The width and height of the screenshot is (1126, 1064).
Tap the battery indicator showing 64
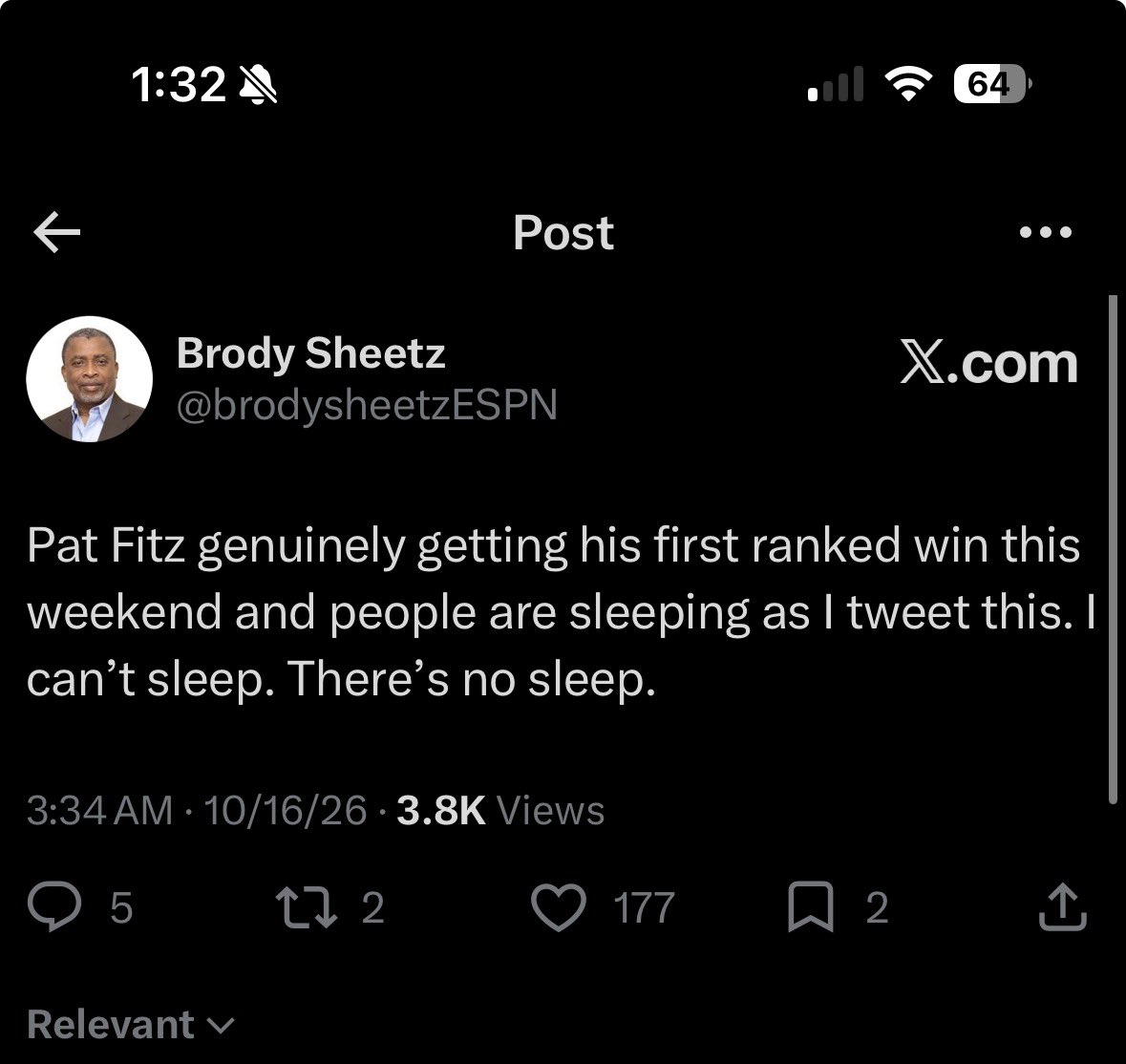point(992,84)
